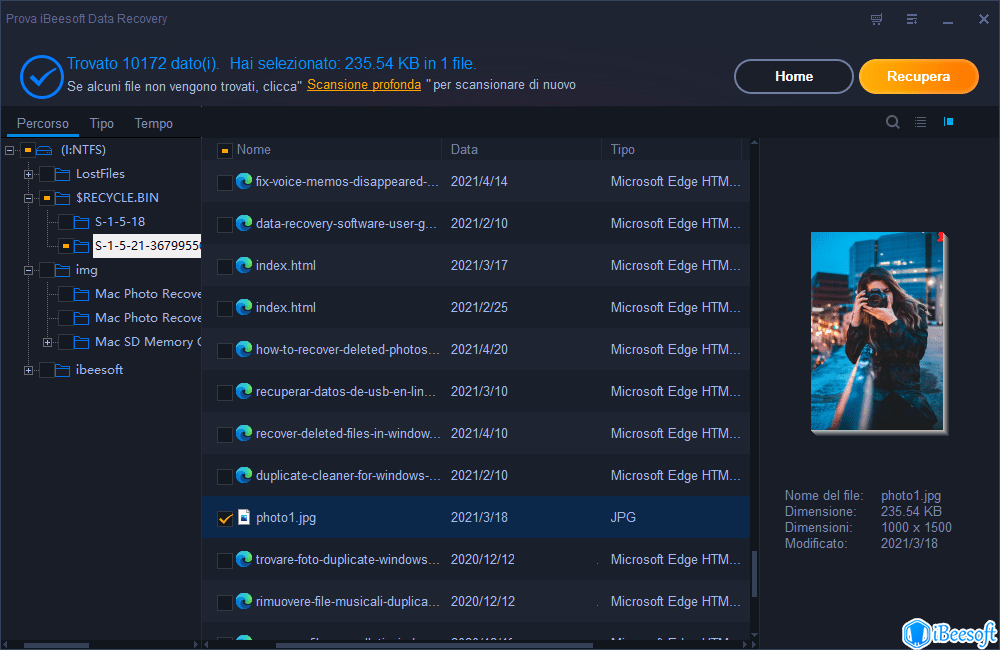Expand the ibeesoft folder node
The width and height of the screenshot is (1000, 650).
click(29, 370)
